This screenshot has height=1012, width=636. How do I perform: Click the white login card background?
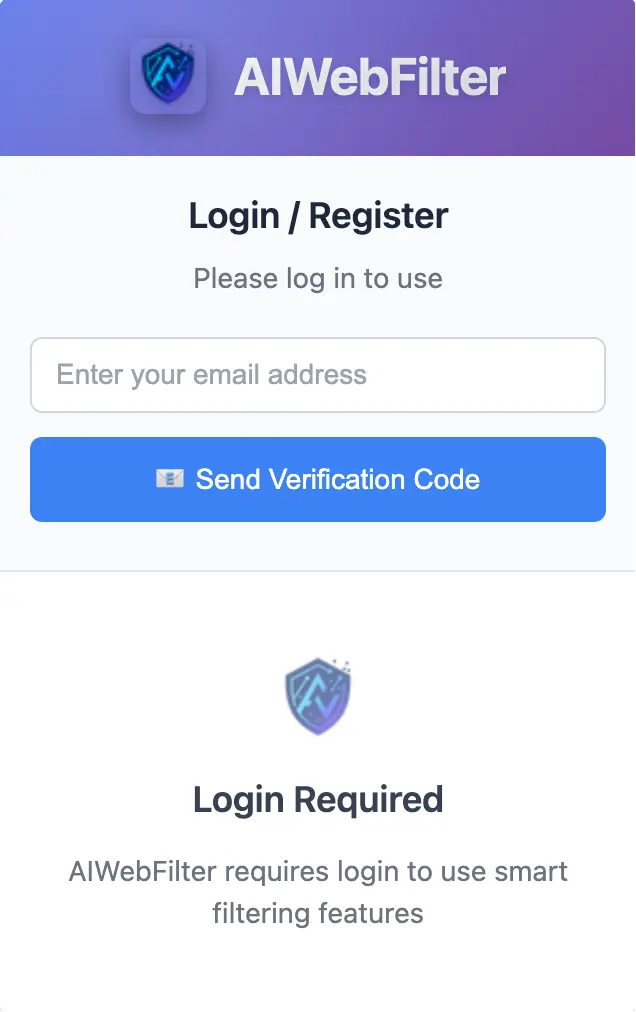point(318,320)
